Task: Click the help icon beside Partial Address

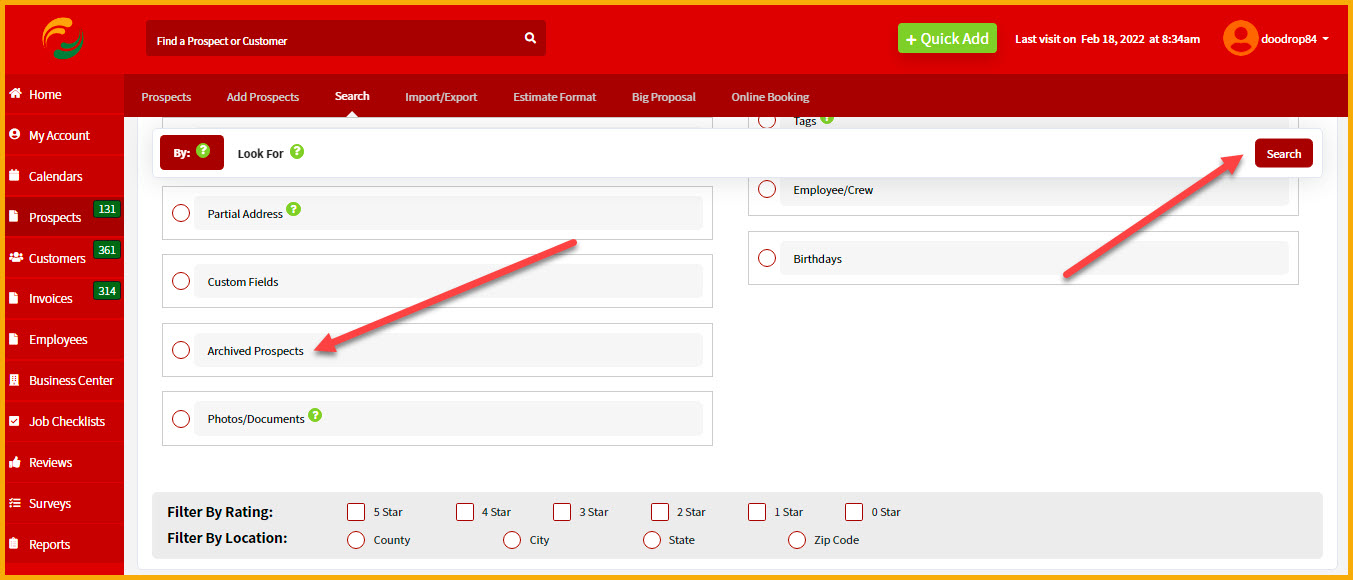Action: [293, 209]
